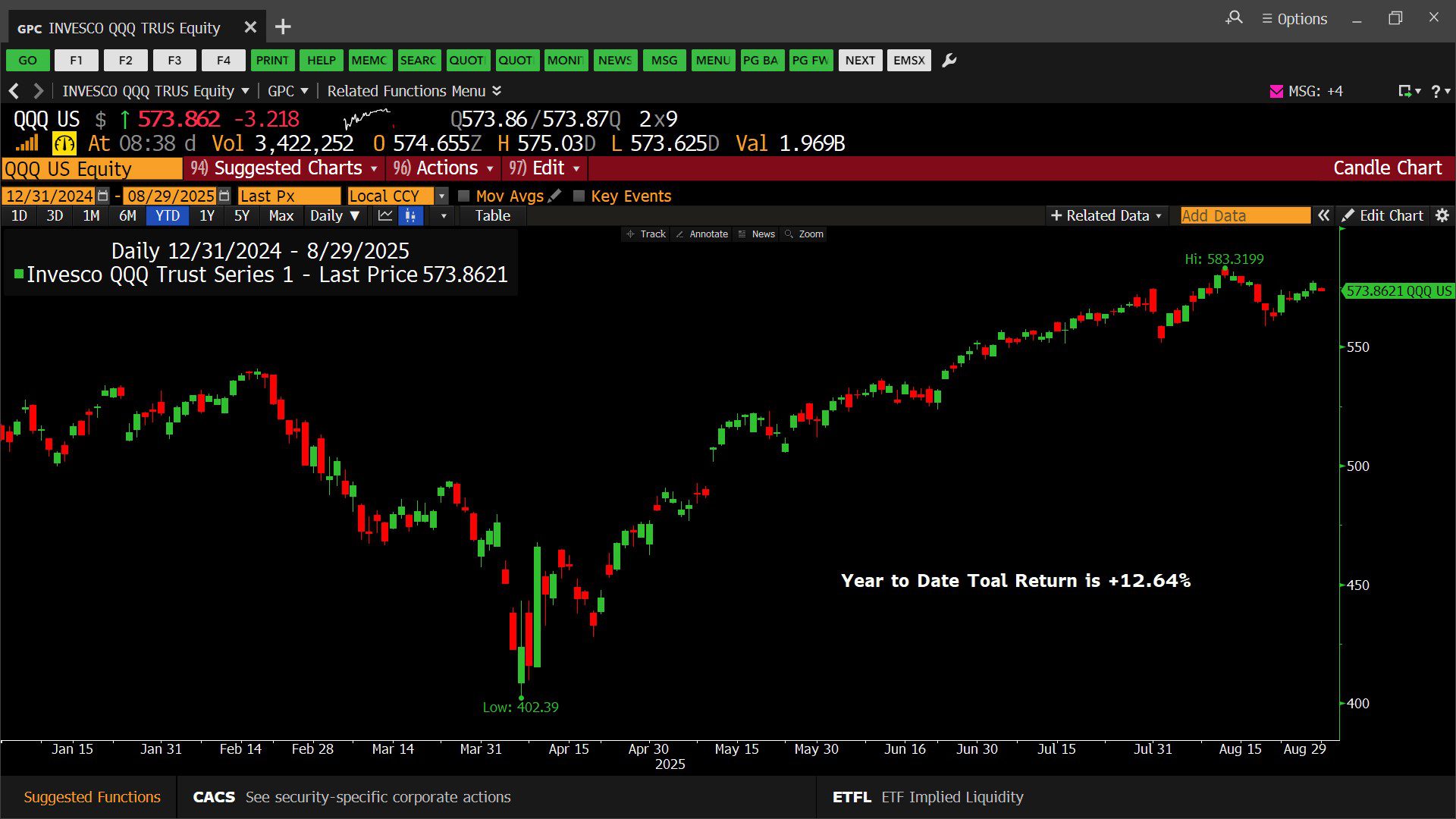The image size is (1456, 819).
Task: Click the Add Data input field
Action: (1244, 216)
